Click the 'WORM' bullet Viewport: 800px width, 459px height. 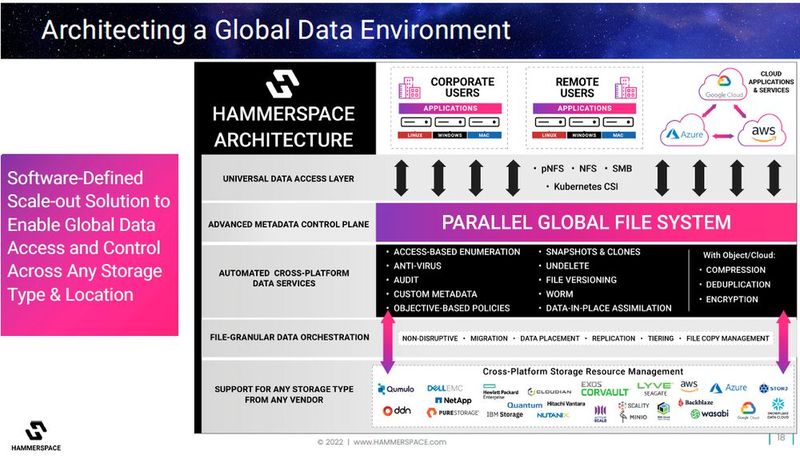pyautogui.click(x=559, y=294)
